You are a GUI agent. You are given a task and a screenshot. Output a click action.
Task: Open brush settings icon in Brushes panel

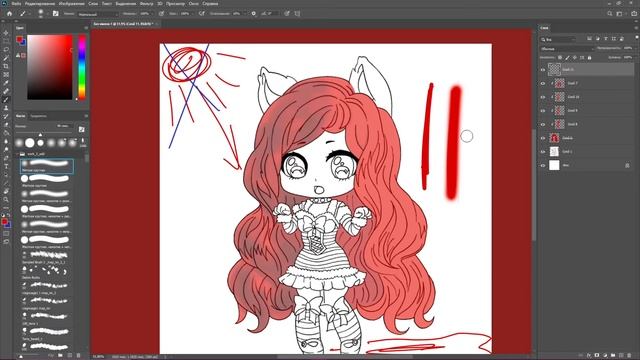(82, 129)
